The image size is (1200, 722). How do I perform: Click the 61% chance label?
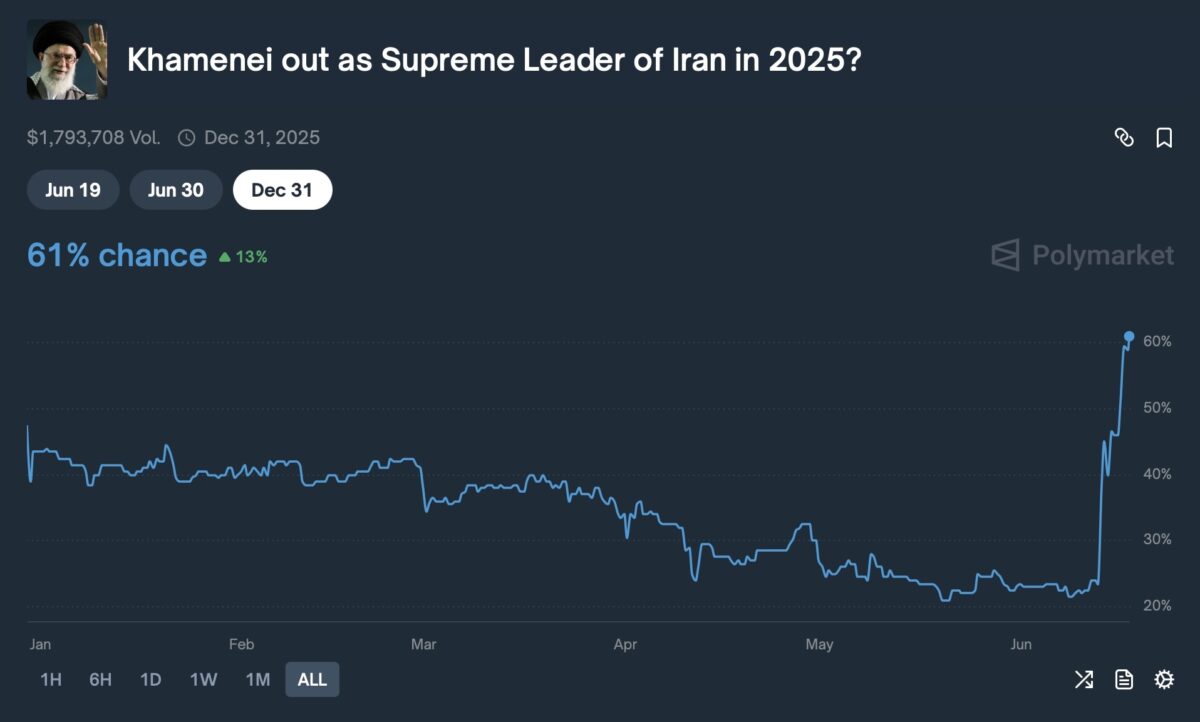click(116, 255)
